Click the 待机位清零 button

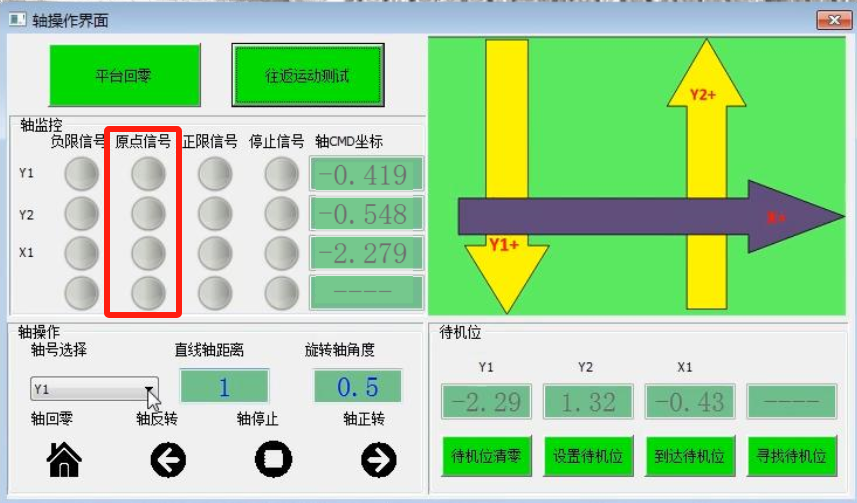tap(487, 457)
